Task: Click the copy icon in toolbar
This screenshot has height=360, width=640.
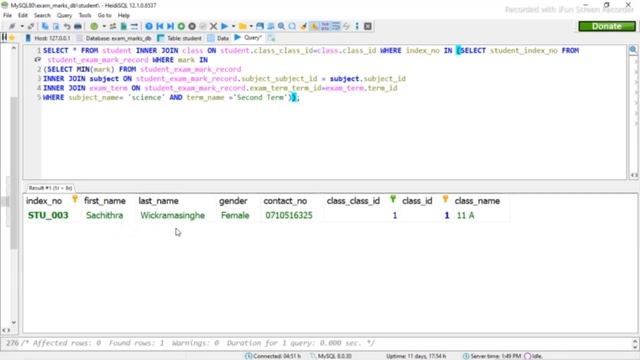Action: pos(45,26)
